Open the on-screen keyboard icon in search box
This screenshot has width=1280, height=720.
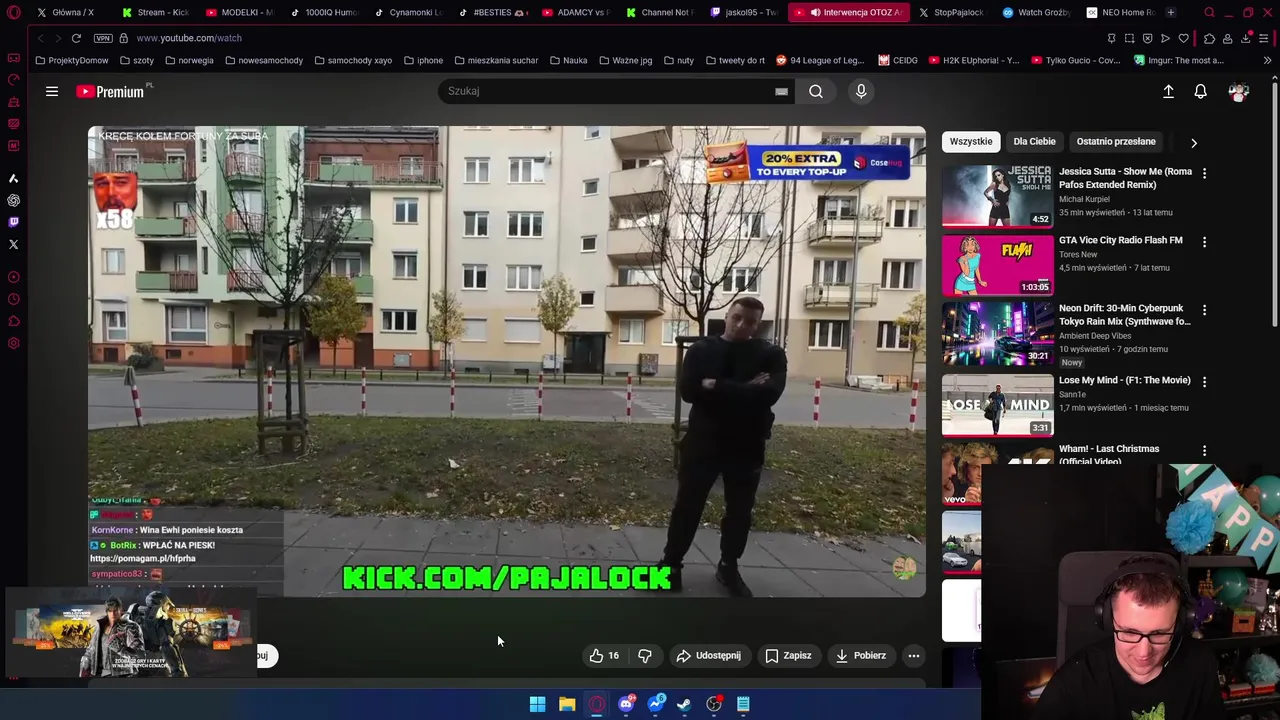[x=781, y=92]
